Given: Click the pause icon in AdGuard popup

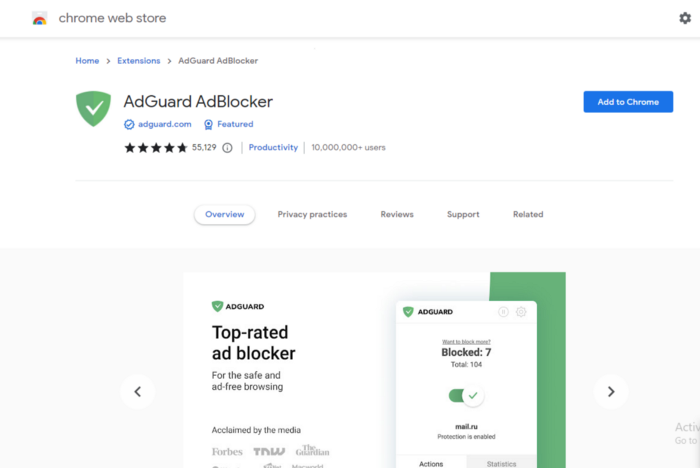Looking at the screenshot, I should (x=503, y=312).
